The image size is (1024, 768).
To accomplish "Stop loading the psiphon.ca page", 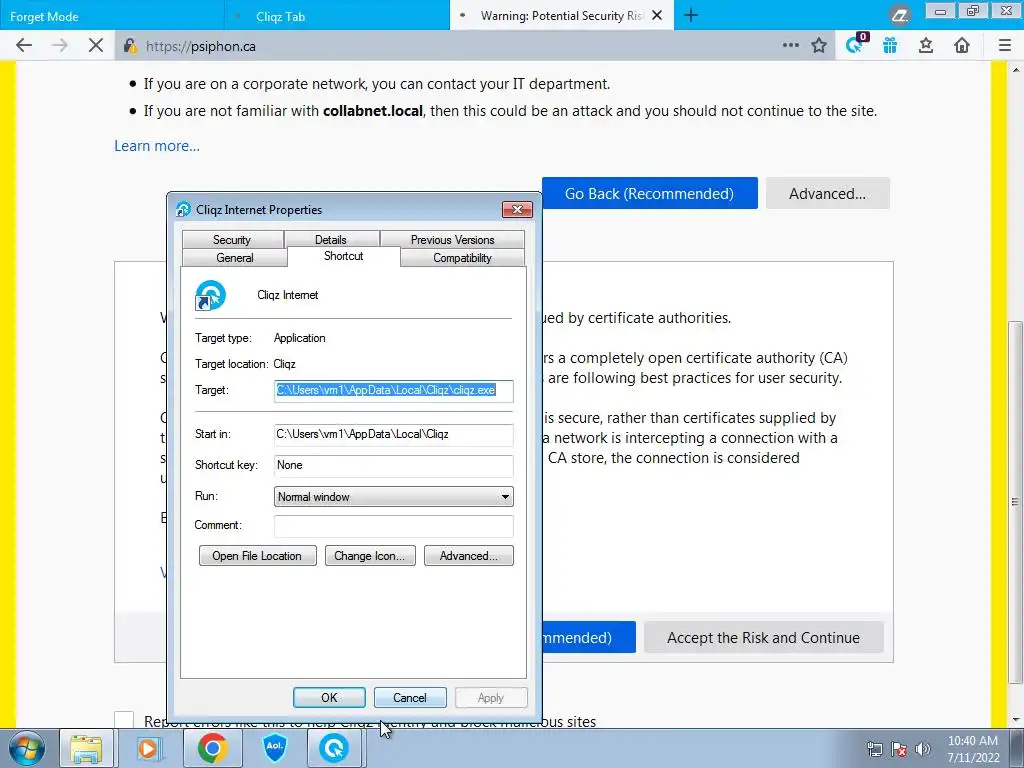I will 95,45.
